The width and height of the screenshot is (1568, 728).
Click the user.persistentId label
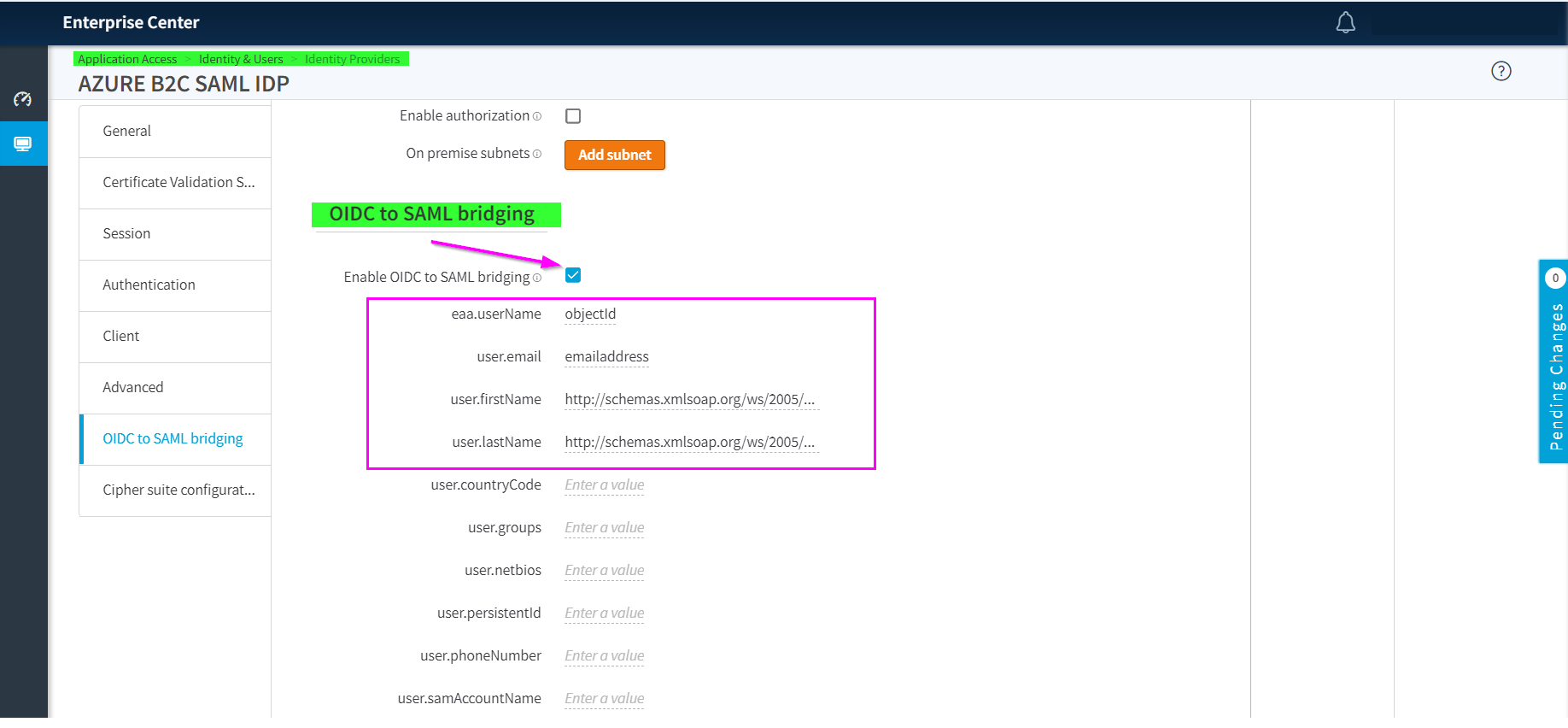[489, 614]
